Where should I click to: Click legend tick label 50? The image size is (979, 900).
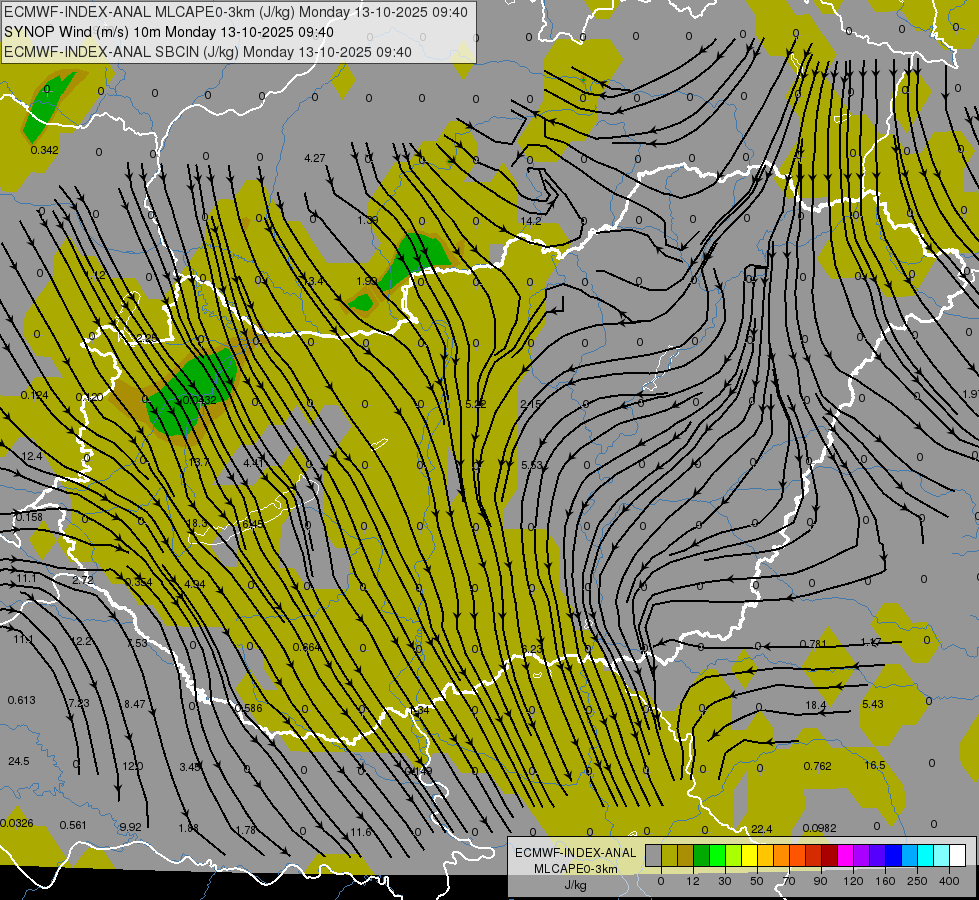tap(756, 881)
